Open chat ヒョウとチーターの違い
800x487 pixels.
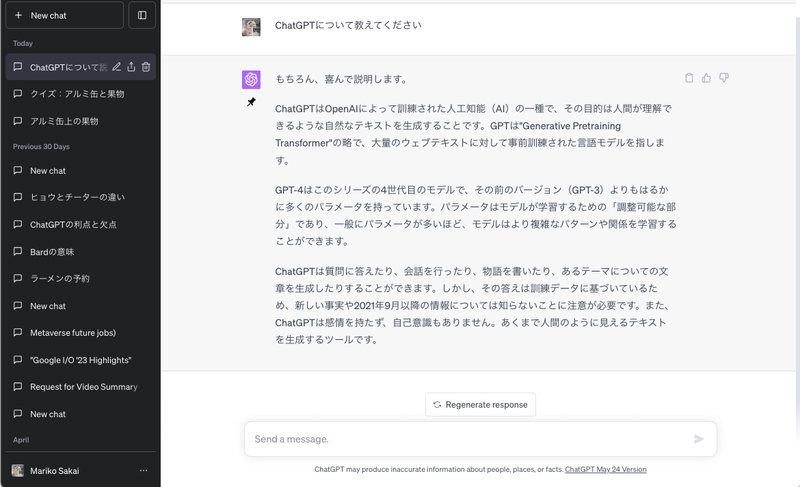click(x=81, y=197)
